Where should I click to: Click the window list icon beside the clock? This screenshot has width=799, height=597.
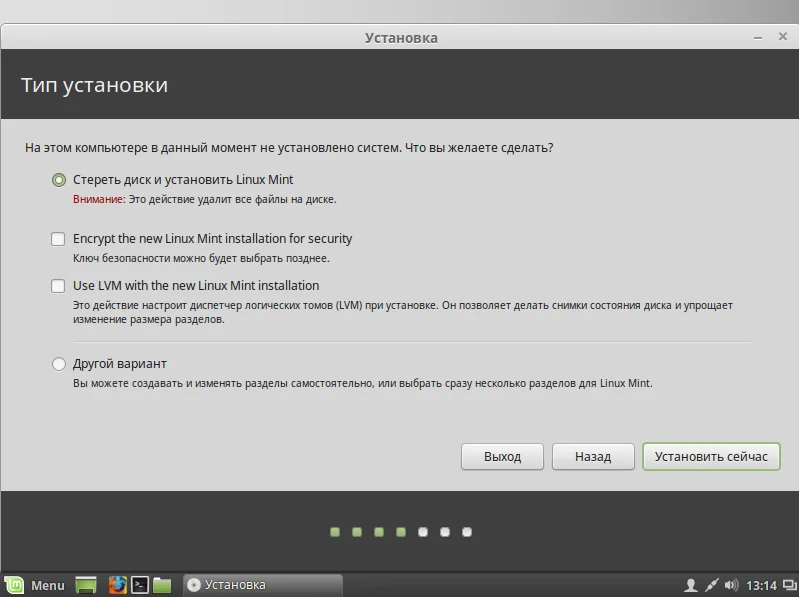[x=790, y=585]
